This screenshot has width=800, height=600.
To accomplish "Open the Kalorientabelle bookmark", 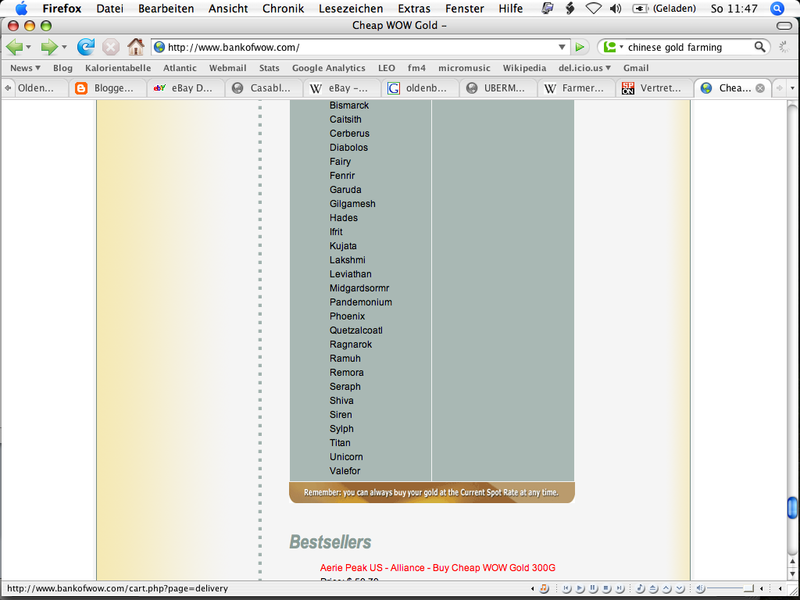I will [x=118, y=68].
